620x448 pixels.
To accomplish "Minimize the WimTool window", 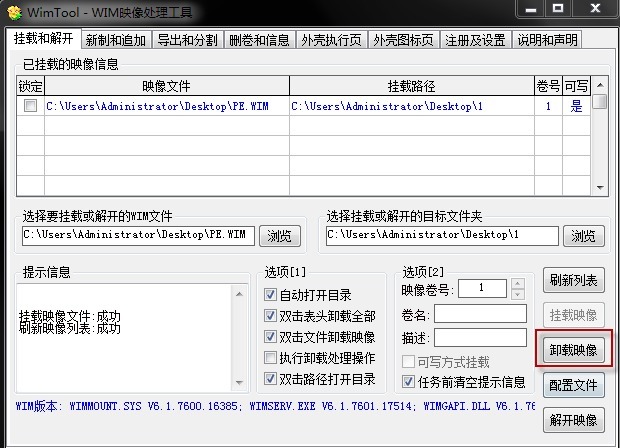I will pos(531,9).
